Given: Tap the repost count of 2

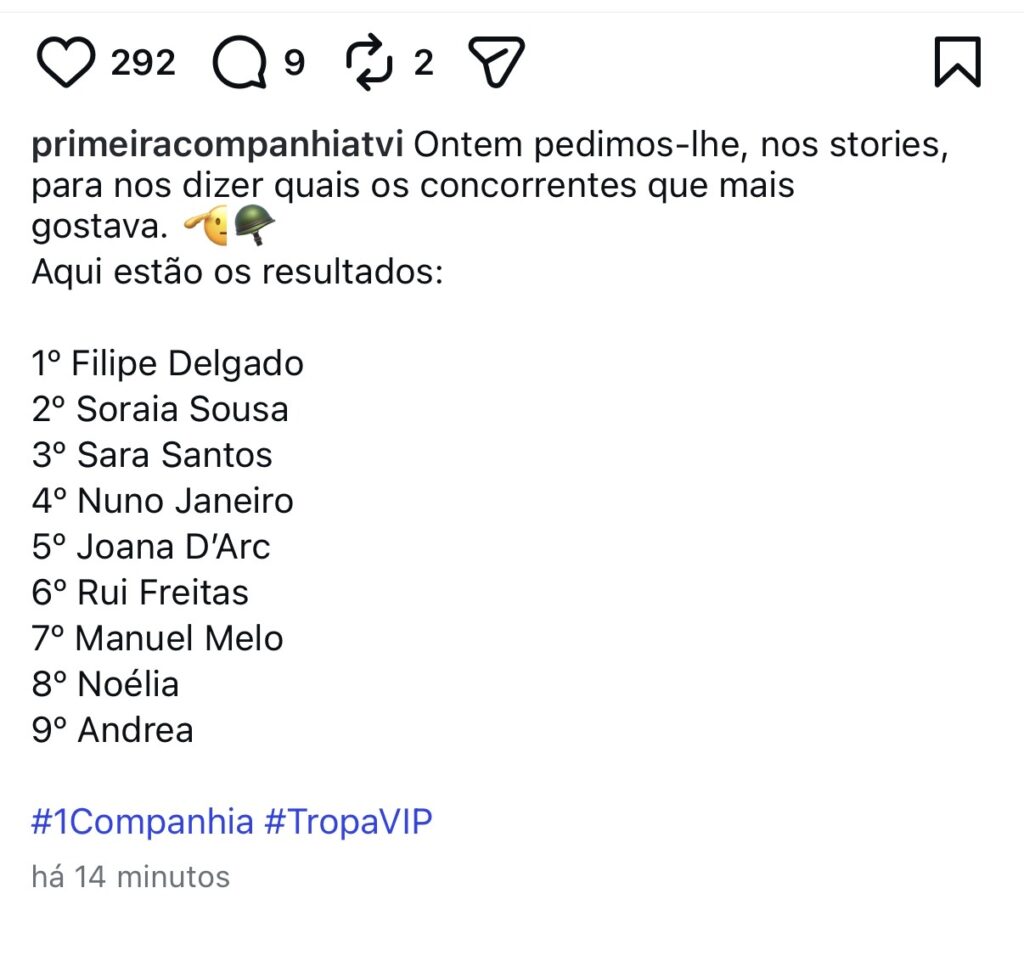Looking at the screenshot, I should click(424, 64).
